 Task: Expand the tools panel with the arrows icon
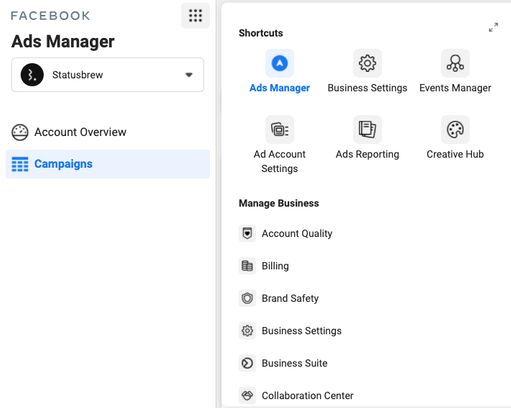tap(493, 27)
